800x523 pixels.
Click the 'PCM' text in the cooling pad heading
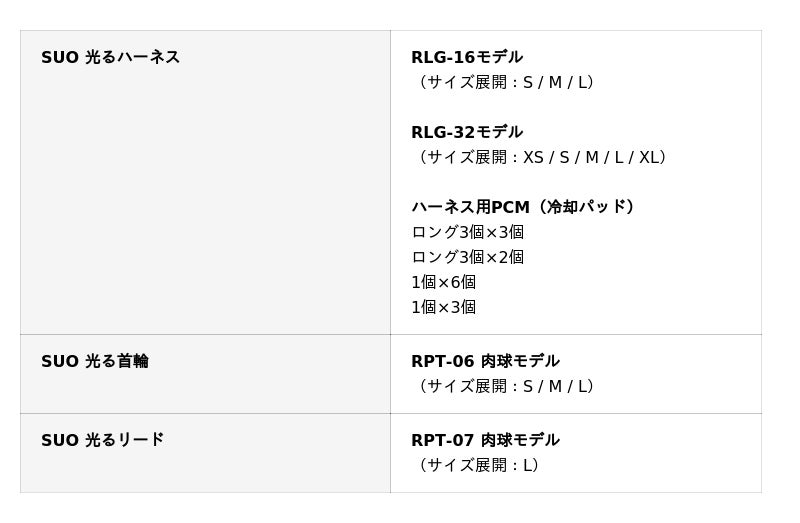click(x=510, y=207)
